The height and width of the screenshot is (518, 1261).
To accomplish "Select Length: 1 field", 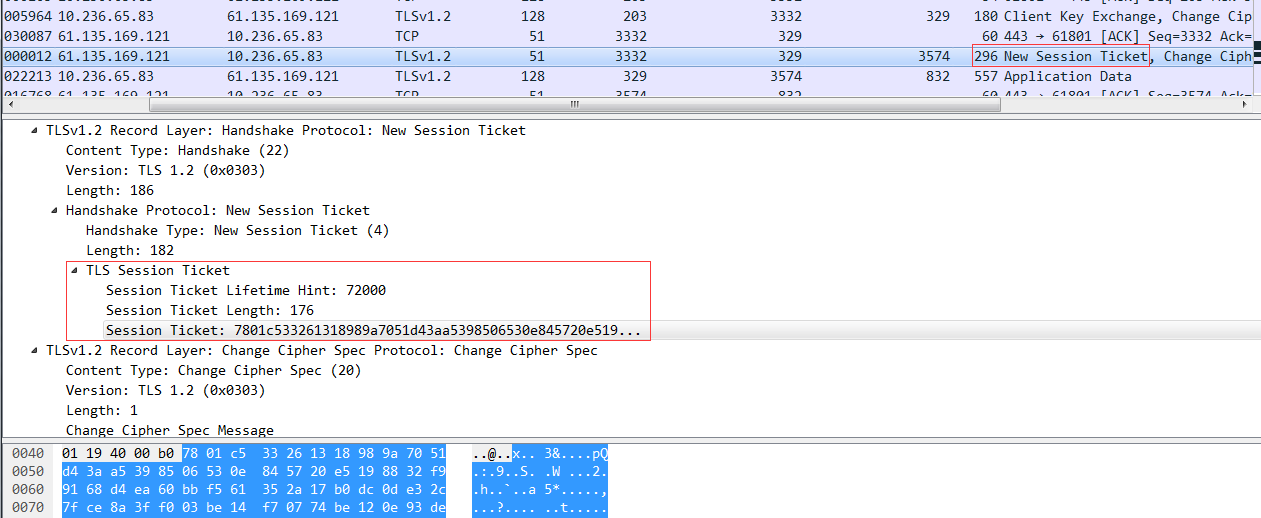I will click(x=101, y=410).
